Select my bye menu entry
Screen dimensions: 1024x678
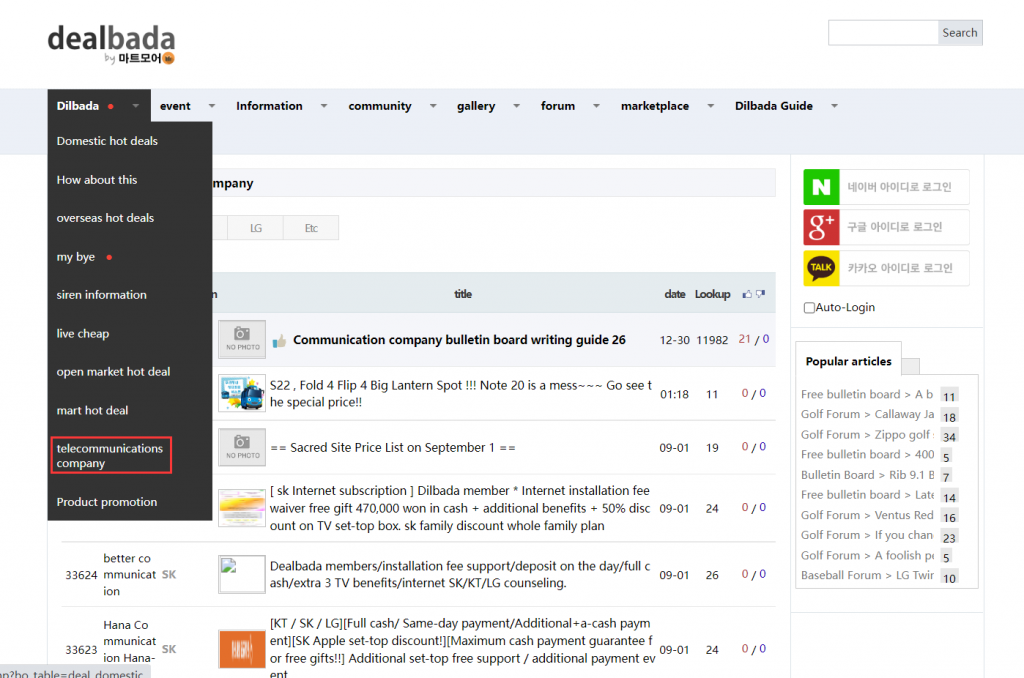point(76,257)
